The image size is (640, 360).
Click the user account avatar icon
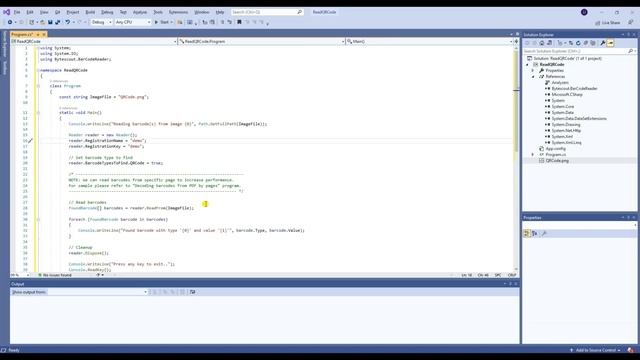584,12
